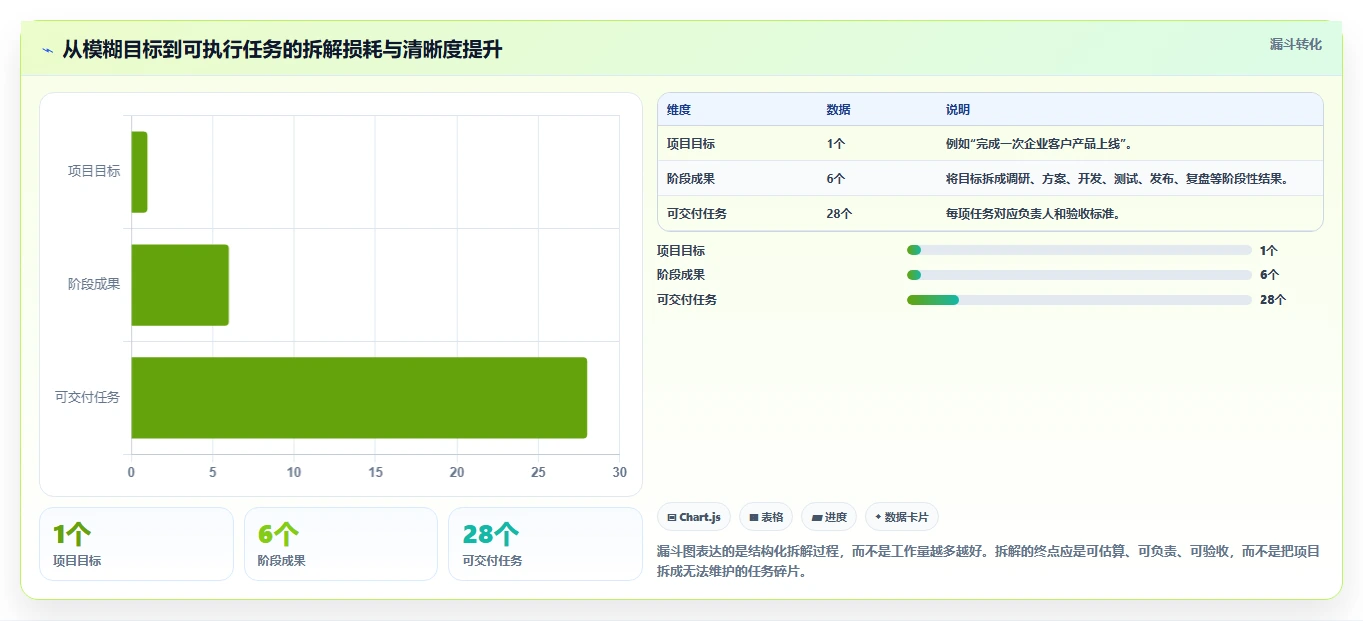
Task: Click the 阶段成果 bar in the chart
Action: pyautogui.click(x=180, y=285)
